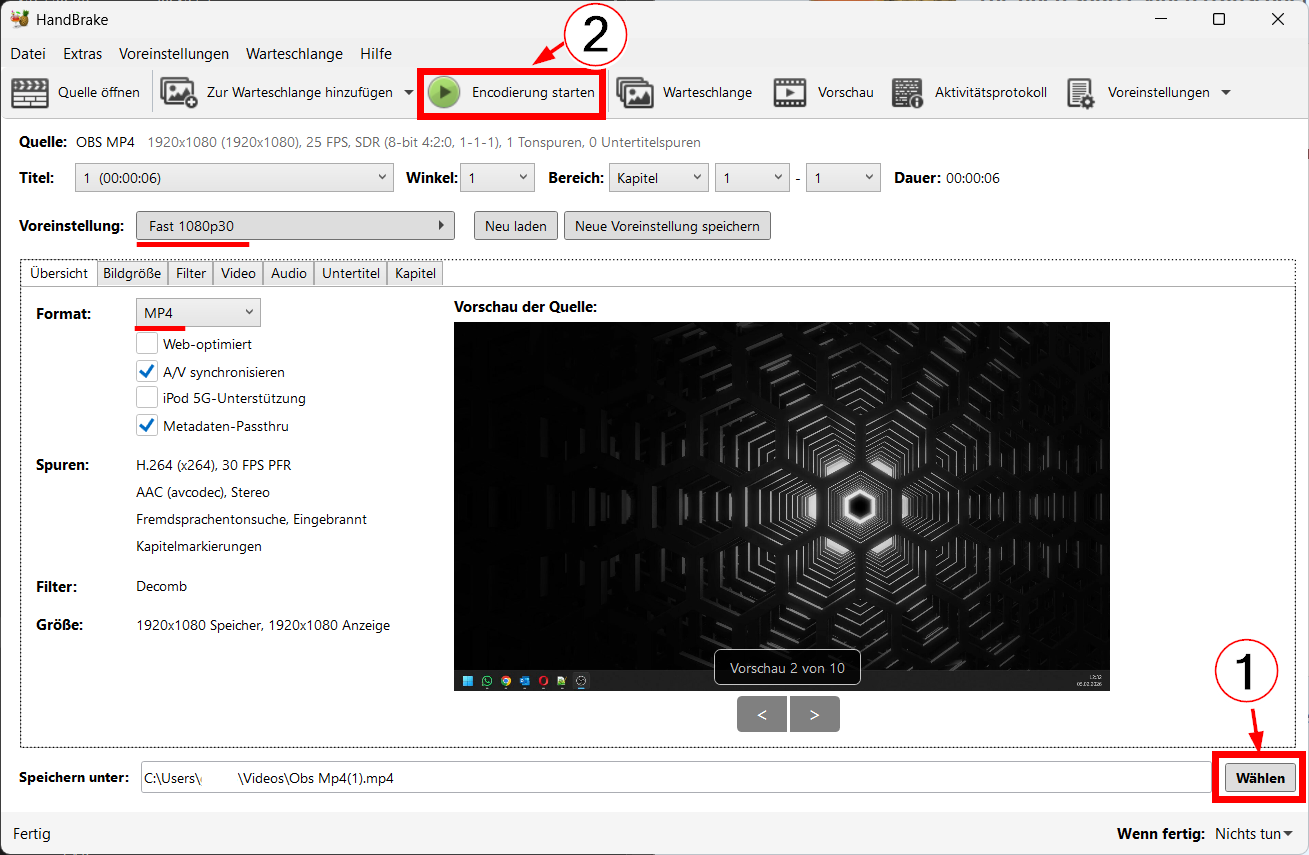Click the Neu laden button

click(515, 226)
